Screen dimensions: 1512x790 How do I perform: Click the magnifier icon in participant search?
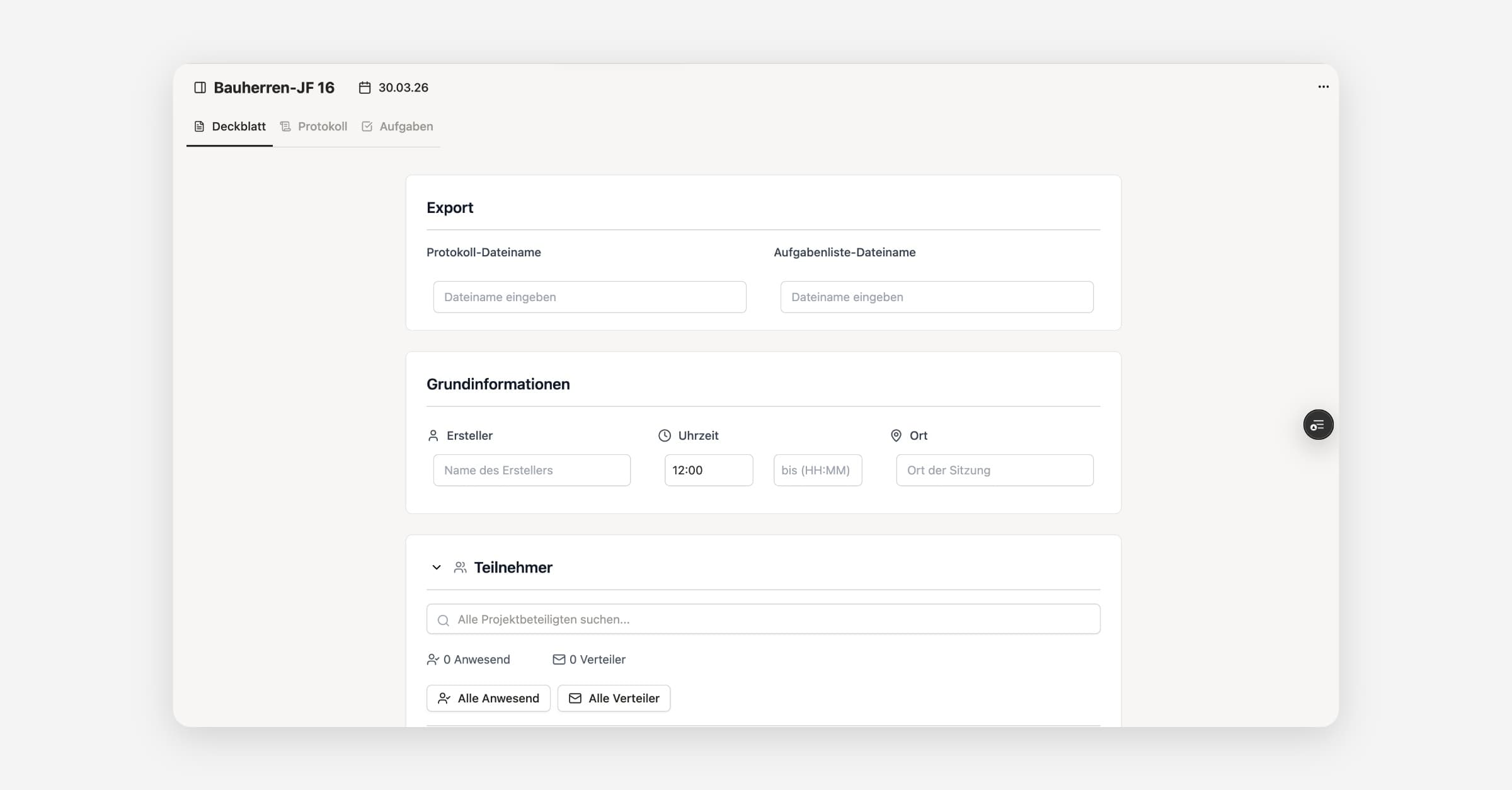click(444, 620)
